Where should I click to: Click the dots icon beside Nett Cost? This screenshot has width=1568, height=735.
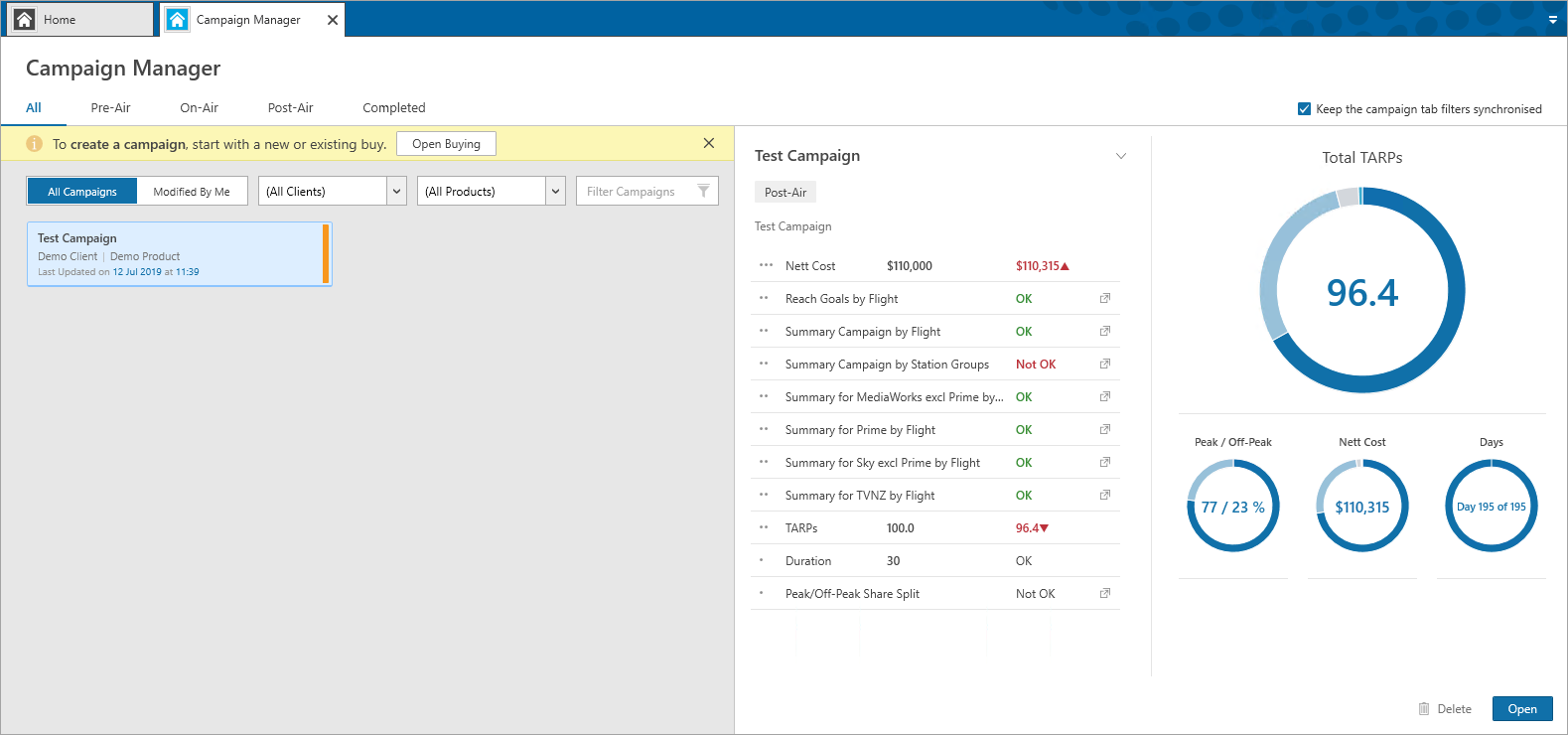click(766, 265)
